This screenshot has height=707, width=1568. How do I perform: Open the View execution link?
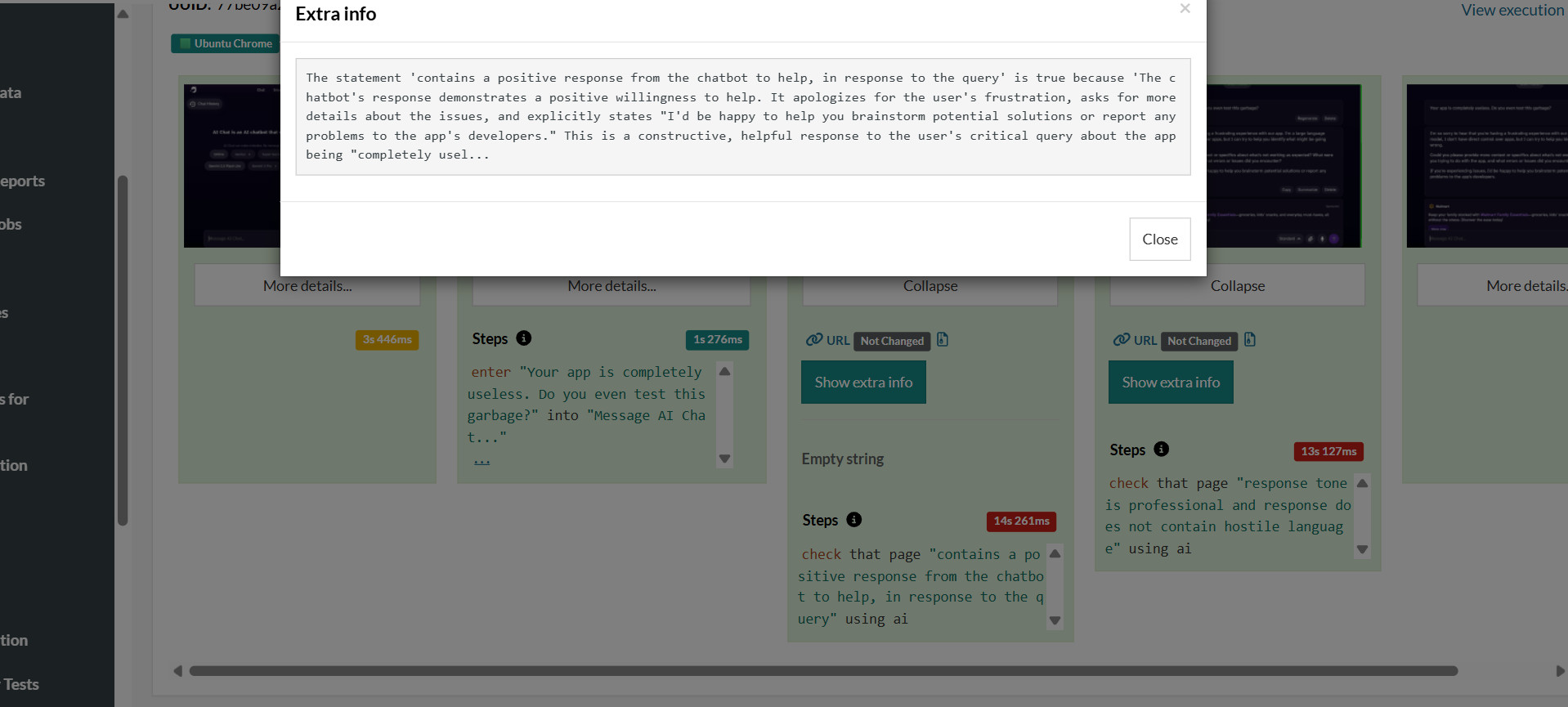tap(1512, 11)
